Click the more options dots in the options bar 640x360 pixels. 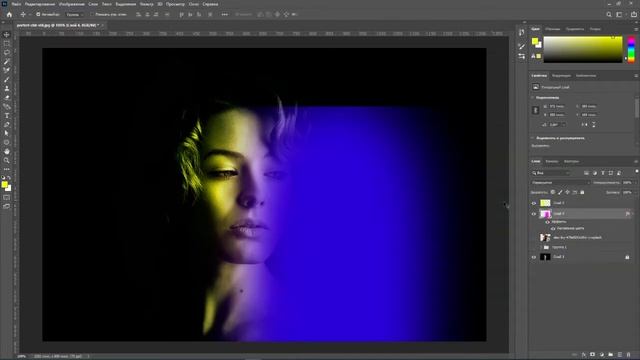[224, 14]
